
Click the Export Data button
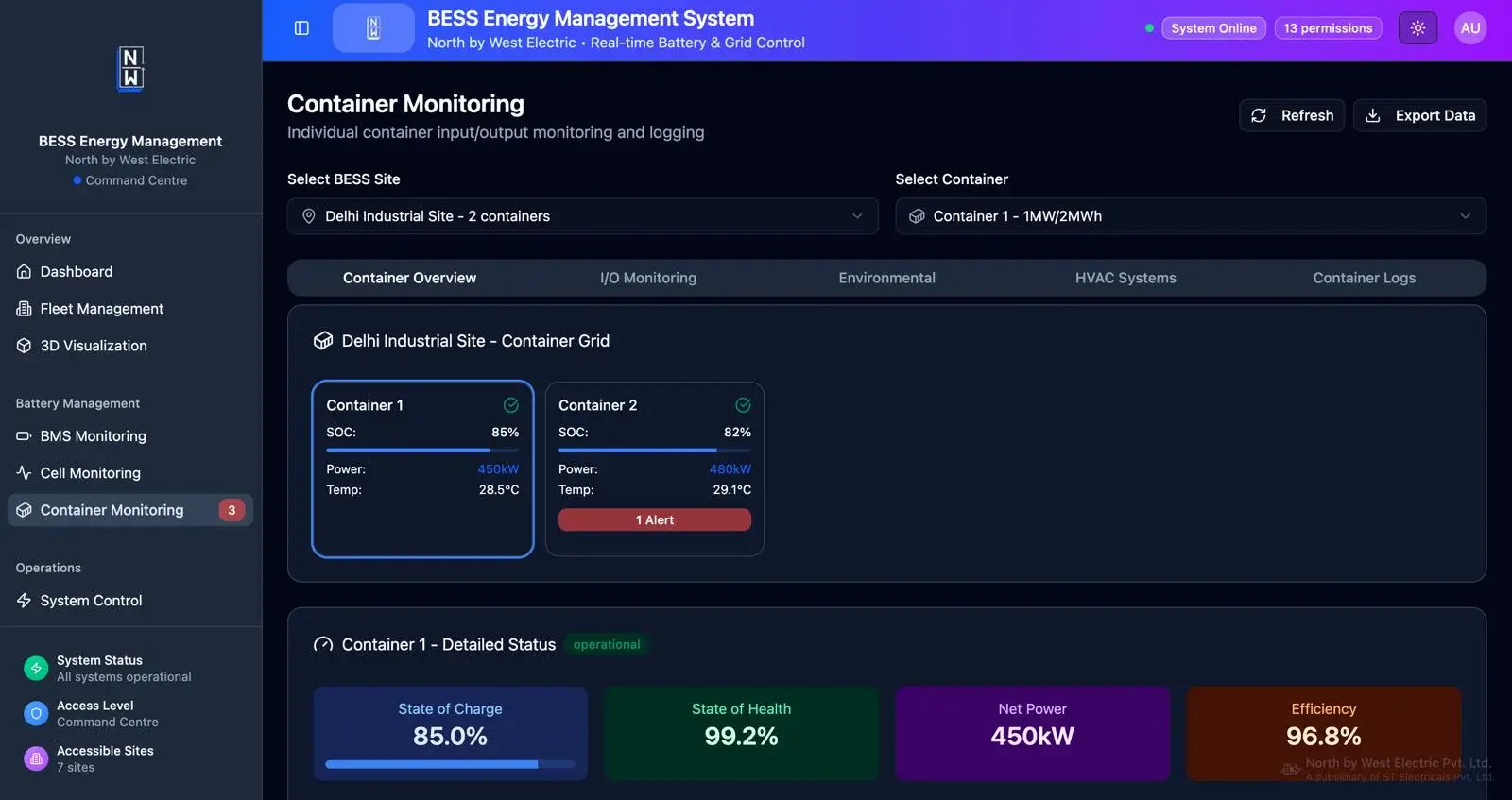click(x=1419, y=115)
